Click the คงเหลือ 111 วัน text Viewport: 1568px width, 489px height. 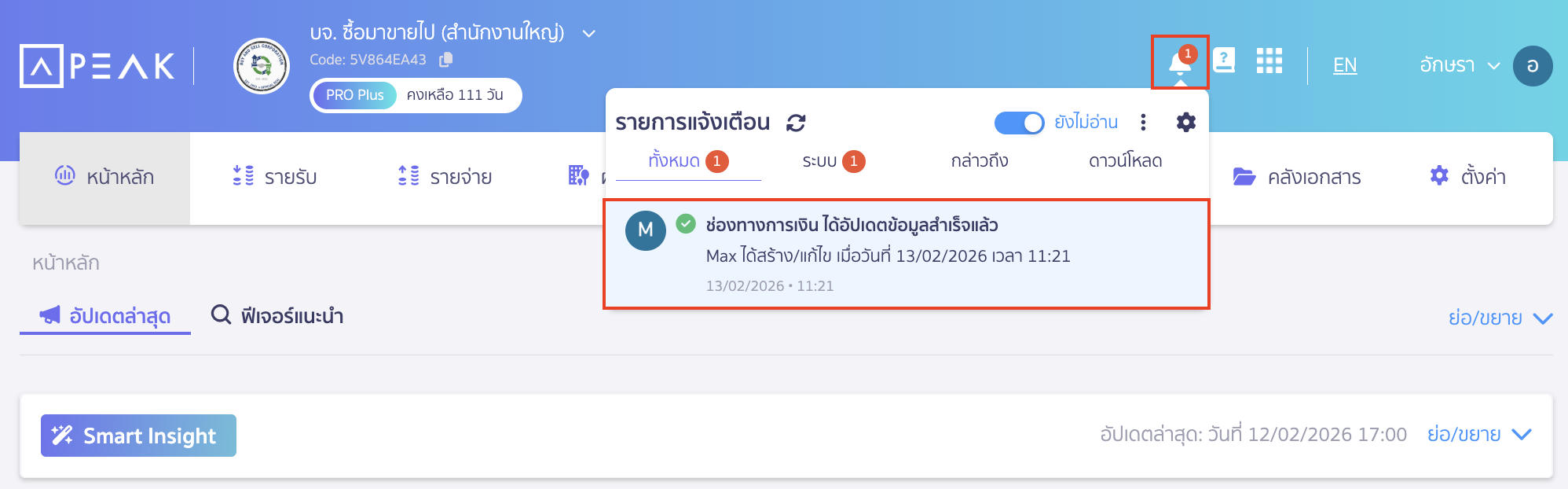pos(455,95)
